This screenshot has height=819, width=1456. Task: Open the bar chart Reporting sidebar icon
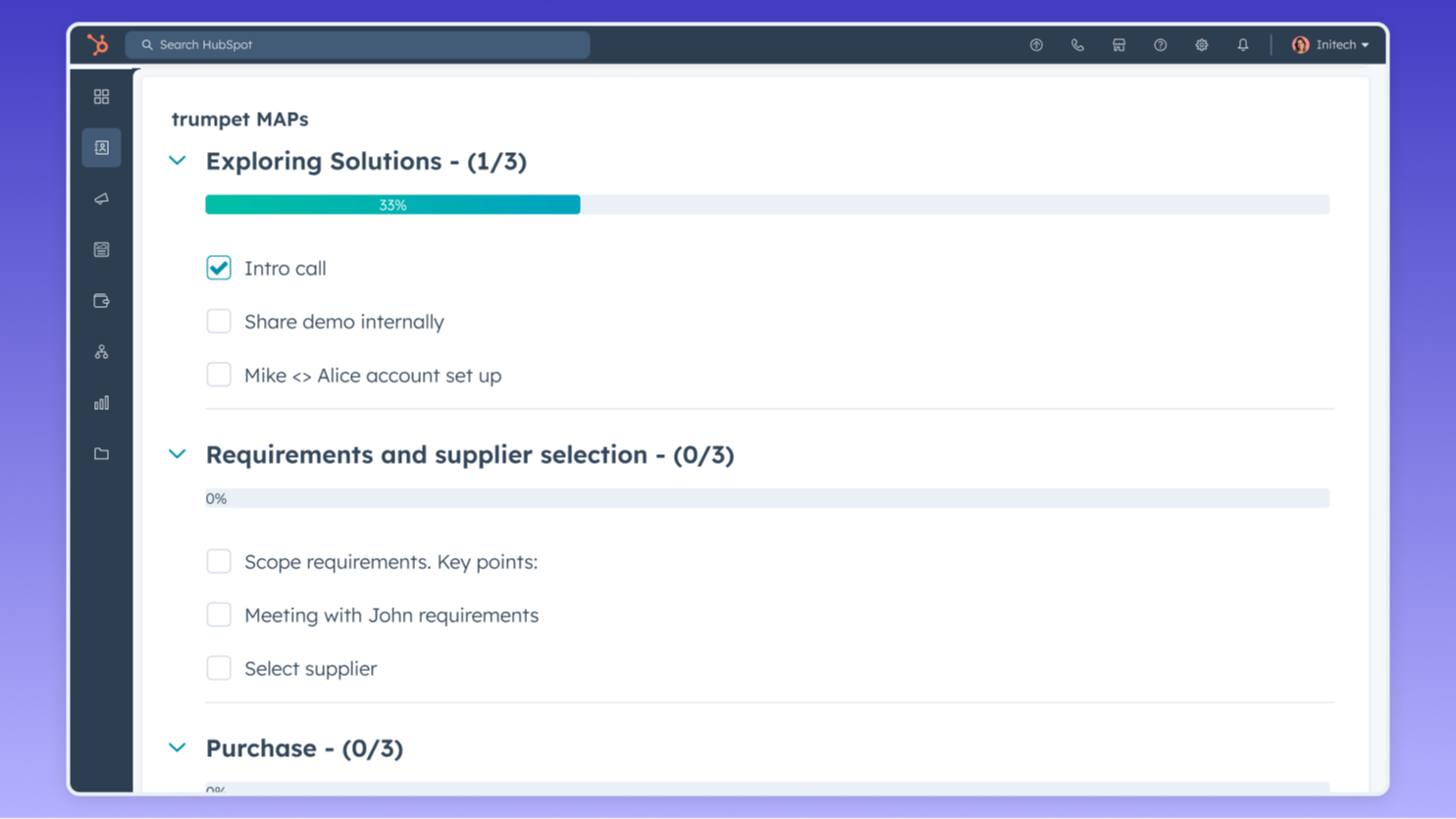[101, 403]
